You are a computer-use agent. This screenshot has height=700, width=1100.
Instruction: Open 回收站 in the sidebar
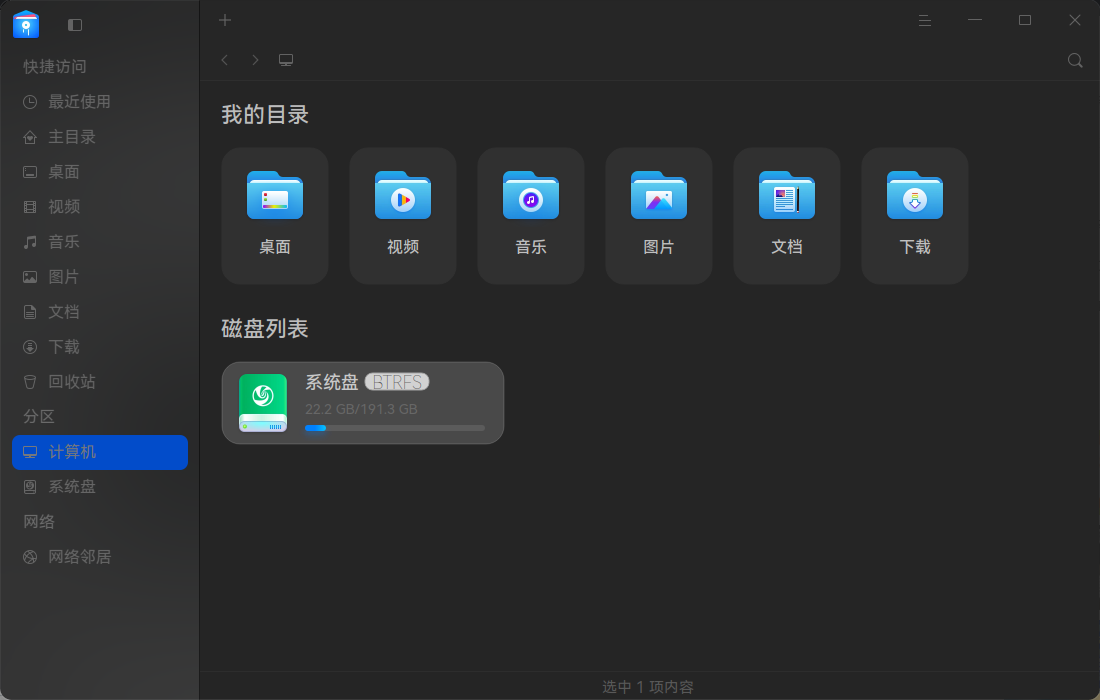click(100, 382)
